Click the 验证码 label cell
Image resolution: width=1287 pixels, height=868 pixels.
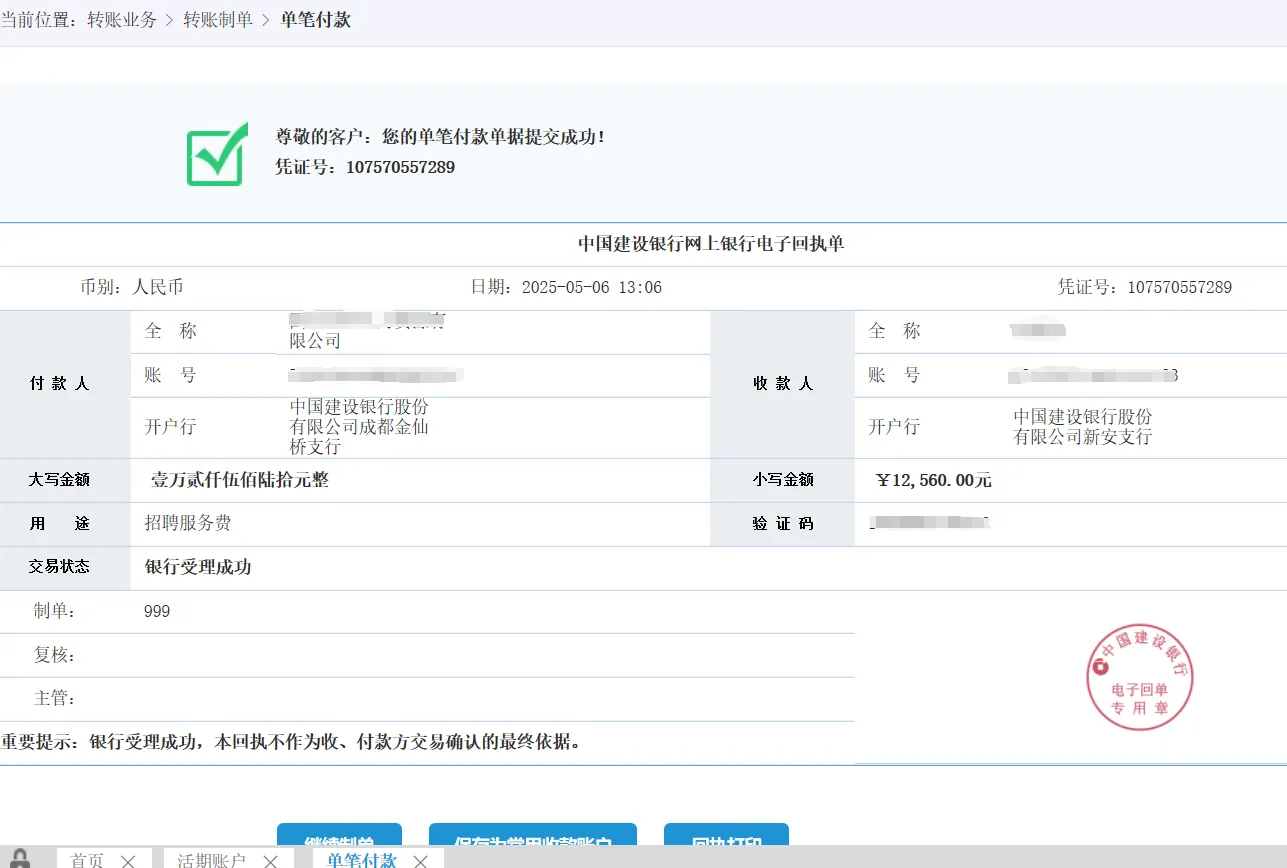783,523
